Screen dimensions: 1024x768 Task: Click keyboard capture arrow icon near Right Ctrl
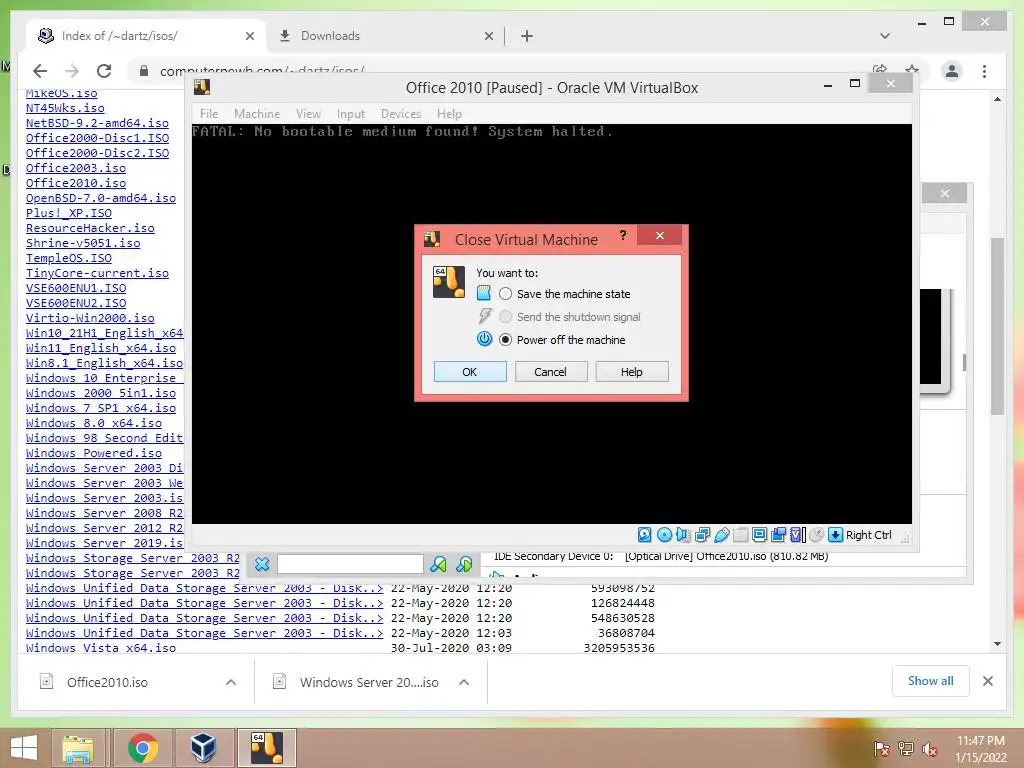tap(835, 535)
